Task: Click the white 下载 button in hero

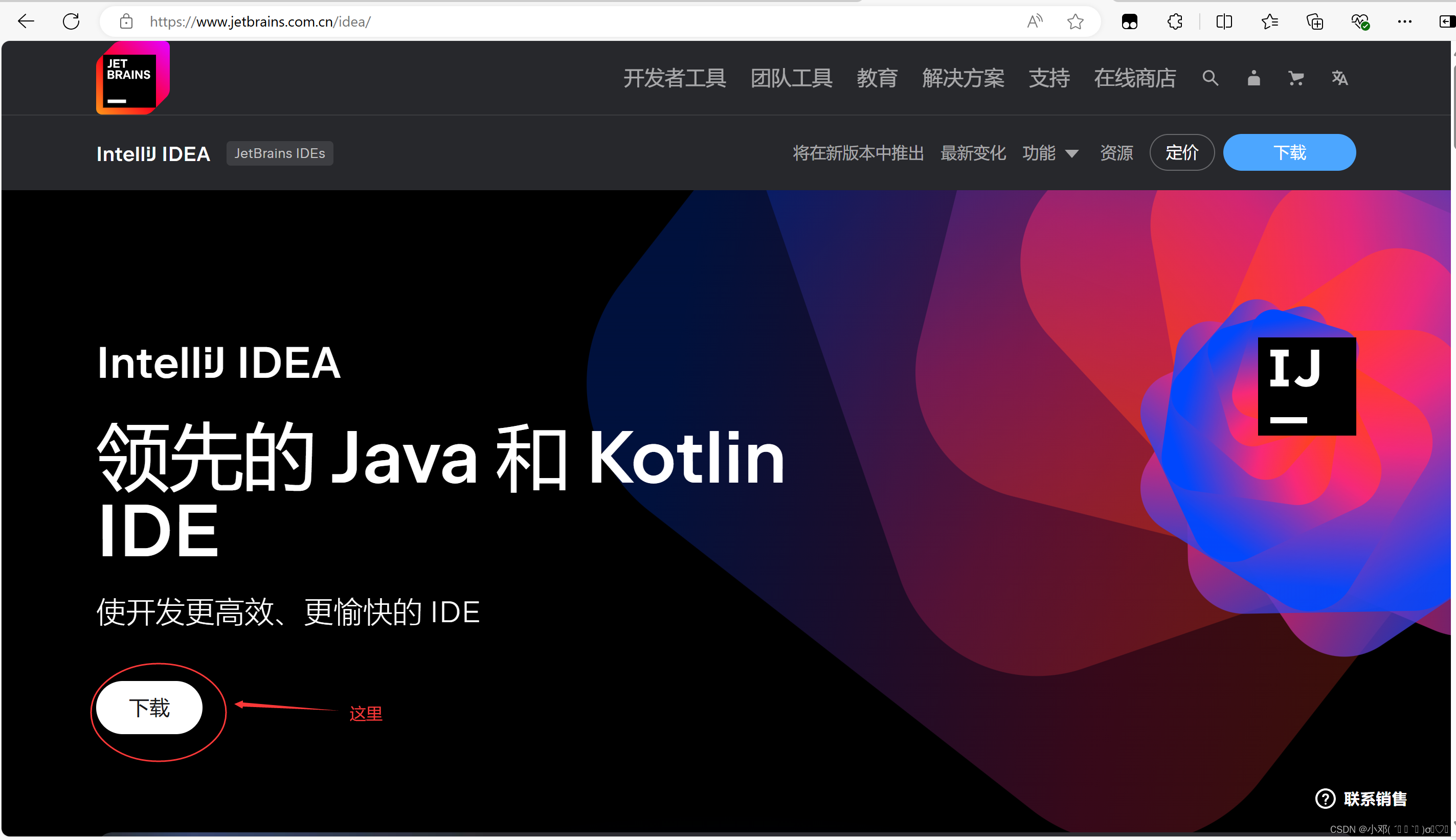Action: click(149, 707)
